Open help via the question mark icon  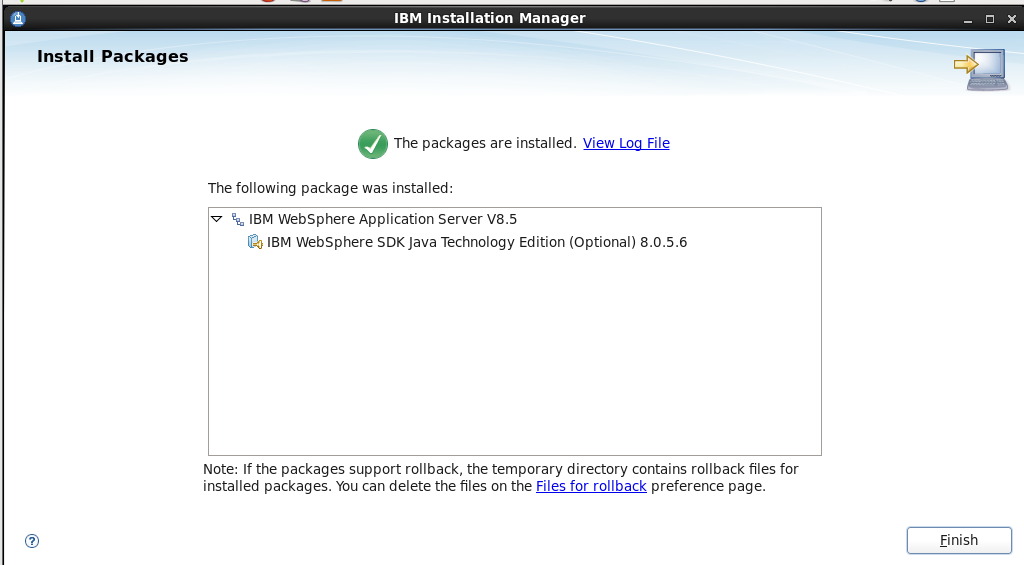(32, 541)
